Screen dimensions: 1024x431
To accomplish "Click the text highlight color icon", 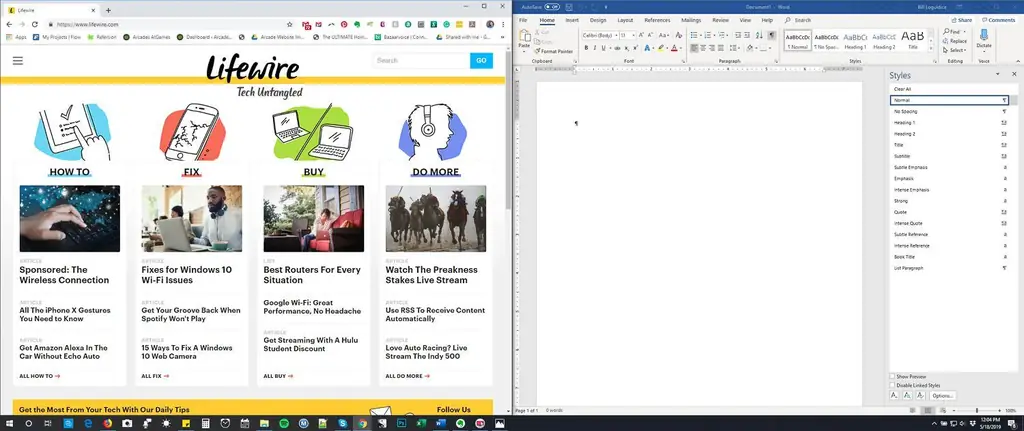I will click(661, 48).
